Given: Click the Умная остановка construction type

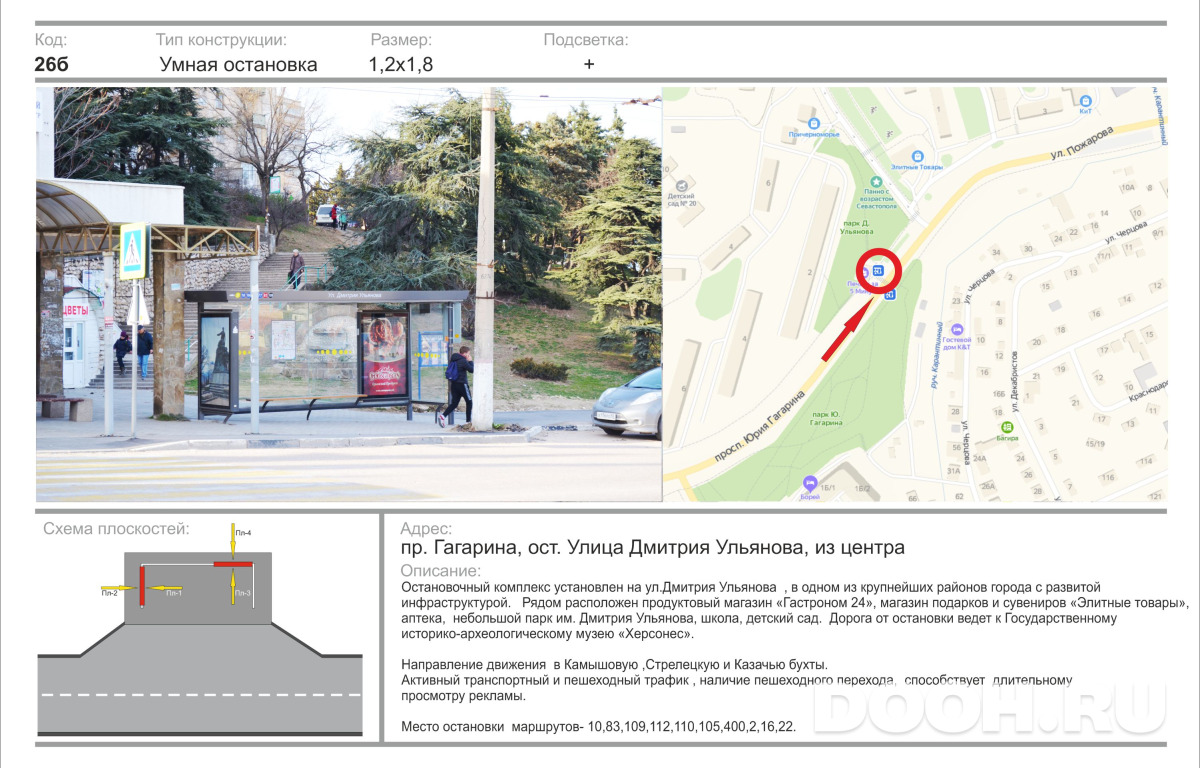Looking at the screenshot, I should coord(238,65).
